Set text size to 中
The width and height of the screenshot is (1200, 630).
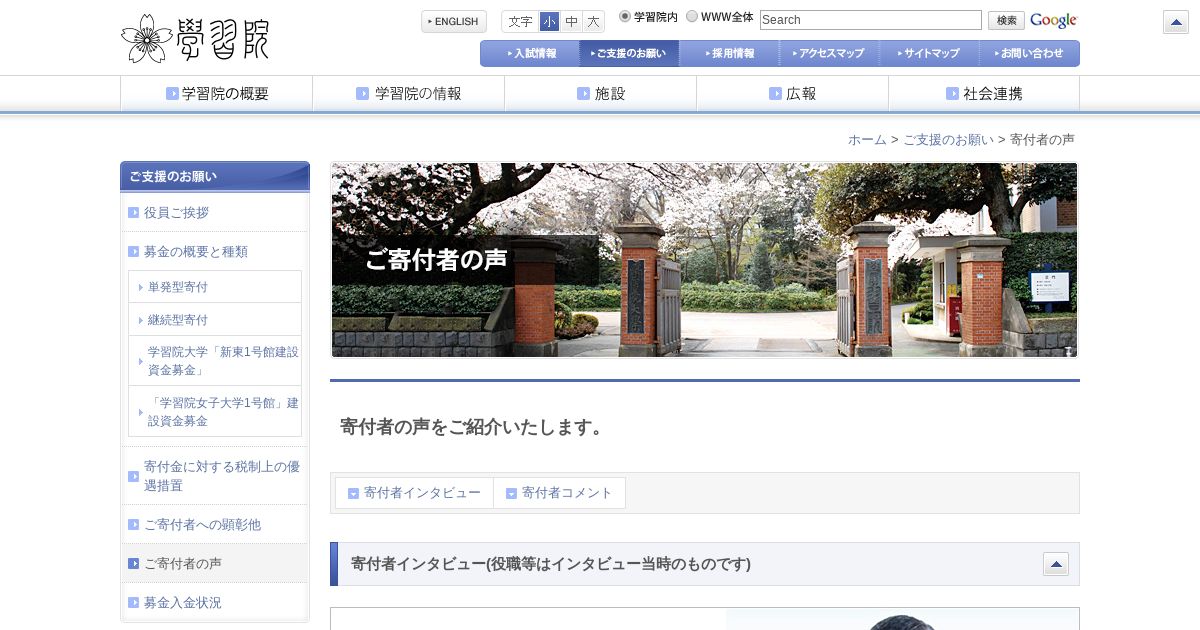click(x=571, y=21)
